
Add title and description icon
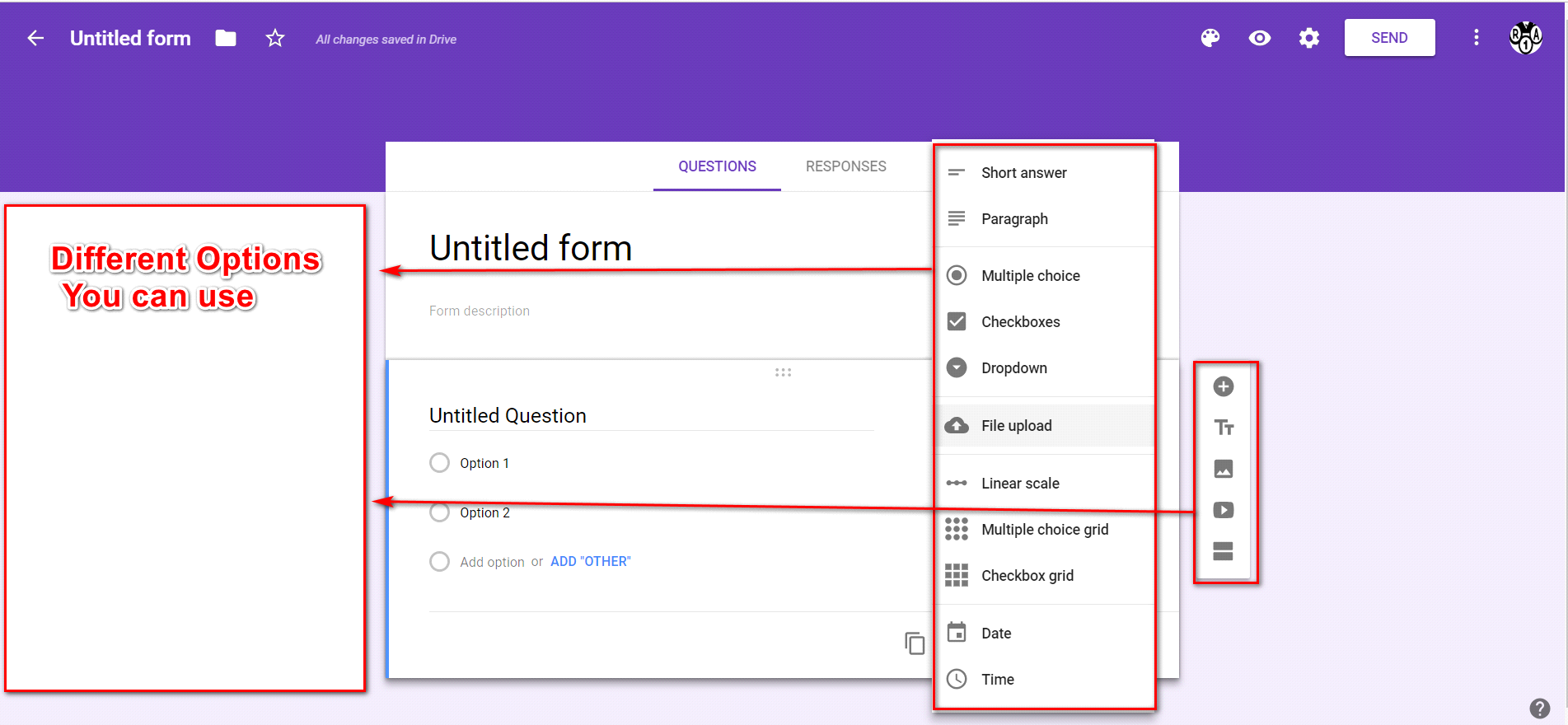pyautogui.click(x=1224, y=428)
